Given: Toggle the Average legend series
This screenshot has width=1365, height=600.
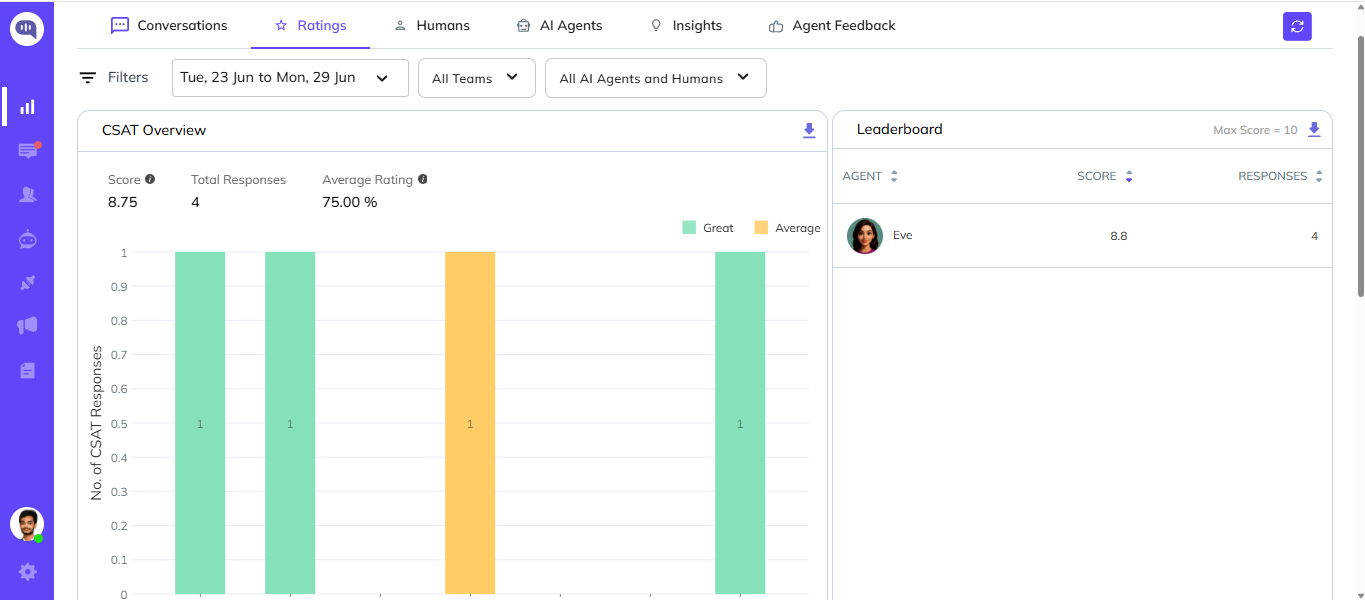Looking at the screenshot, I should tap(787, 228).
